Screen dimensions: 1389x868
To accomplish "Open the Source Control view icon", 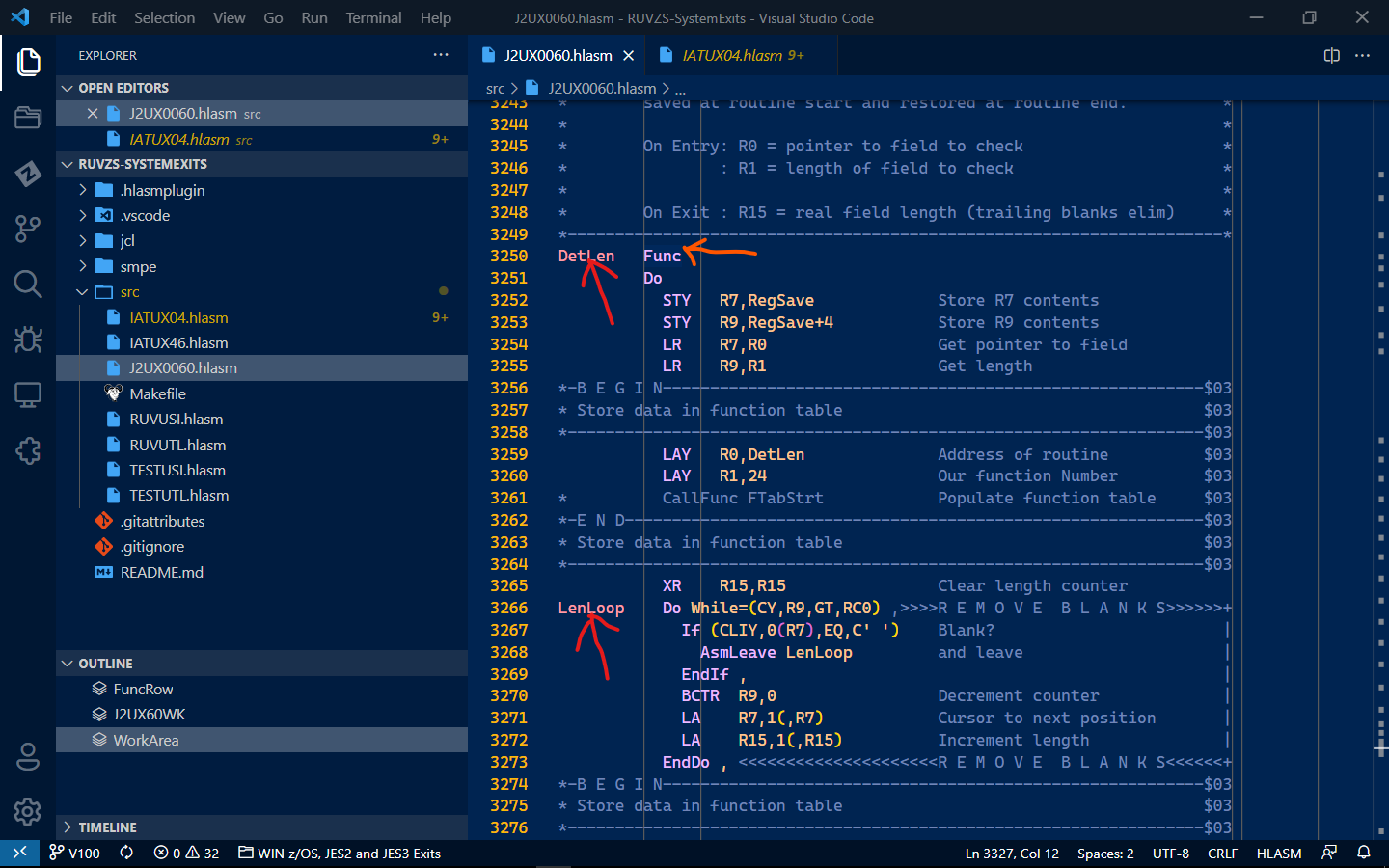I will point(28,229).
